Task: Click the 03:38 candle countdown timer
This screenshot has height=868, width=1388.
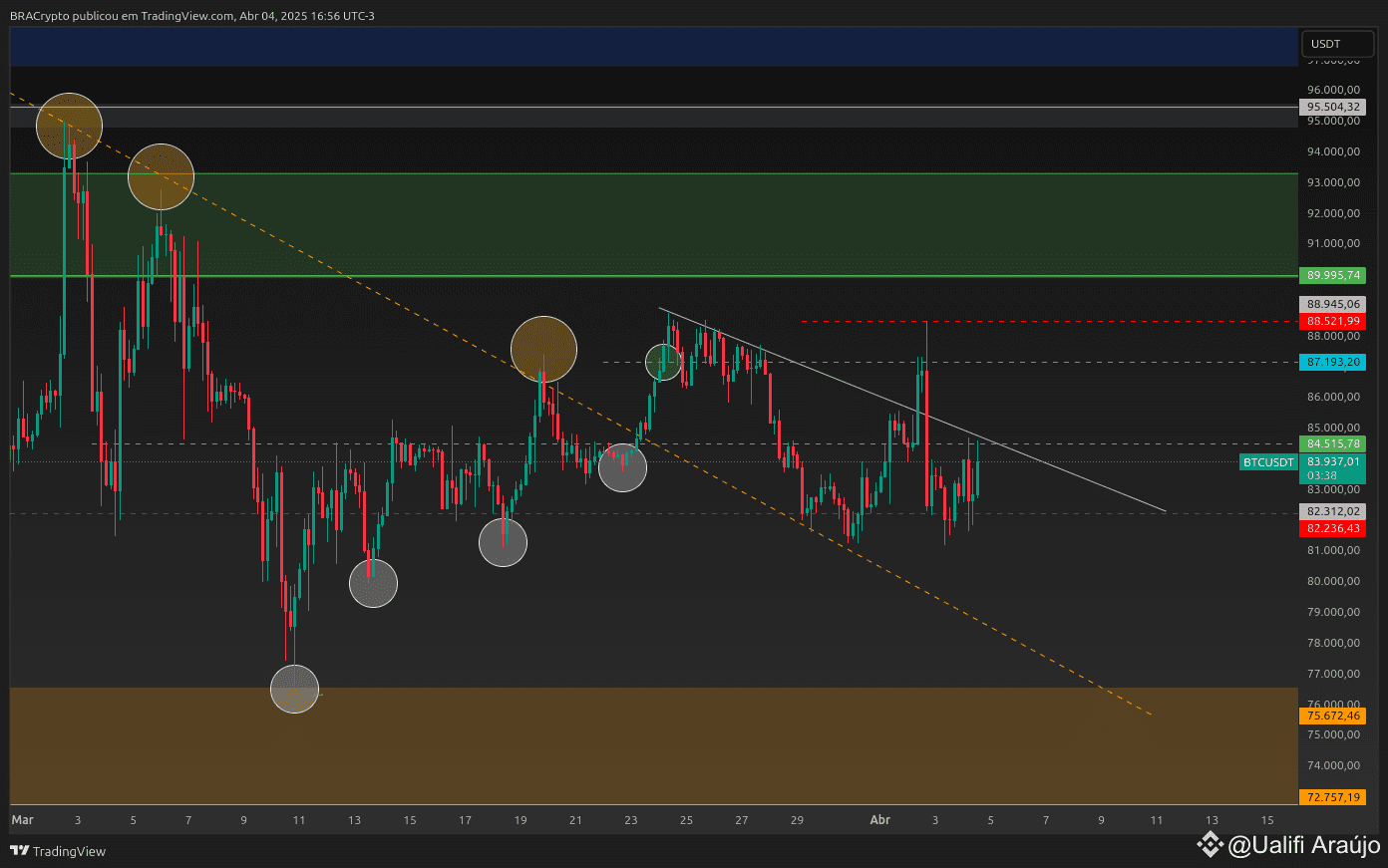Action: (1322, 476)
